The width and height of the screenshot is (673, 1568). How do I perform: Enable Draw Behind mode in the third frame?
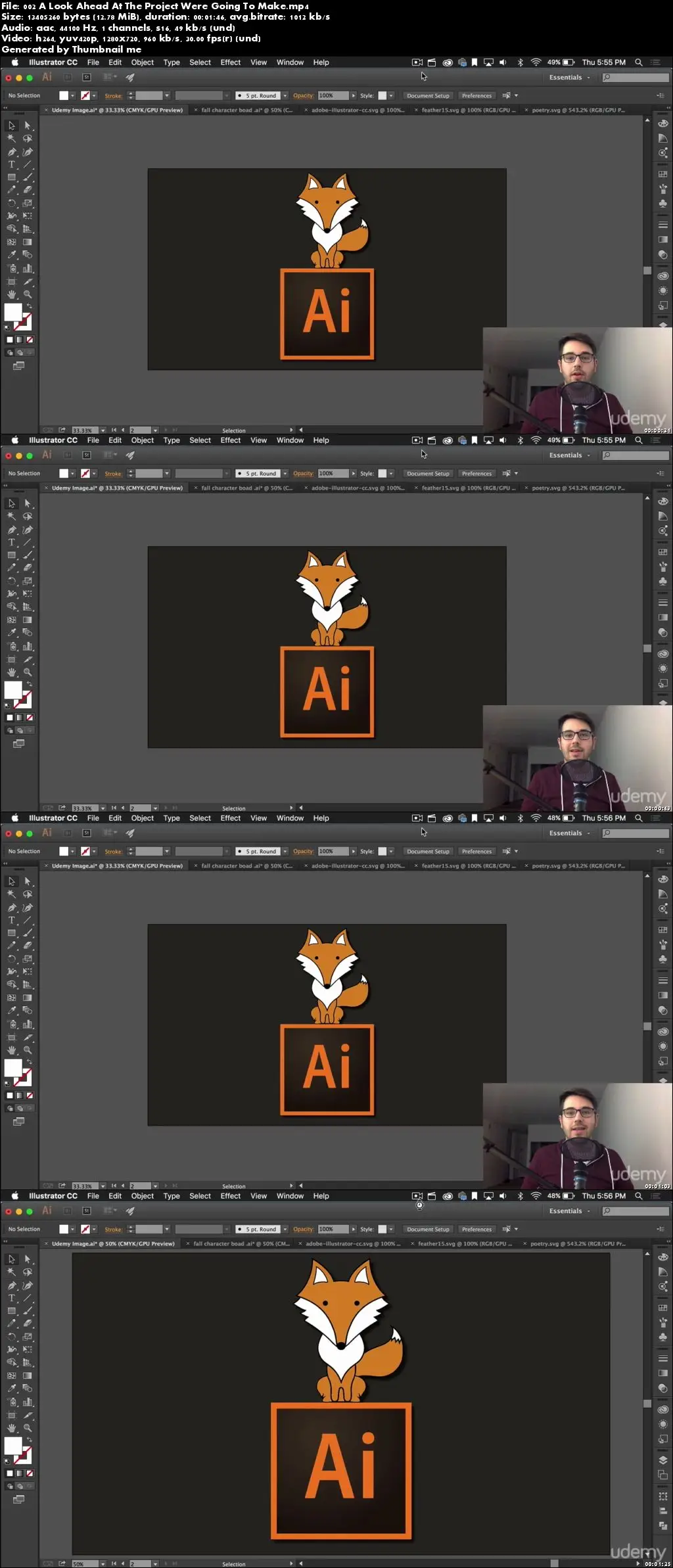tap(20, 1108)
